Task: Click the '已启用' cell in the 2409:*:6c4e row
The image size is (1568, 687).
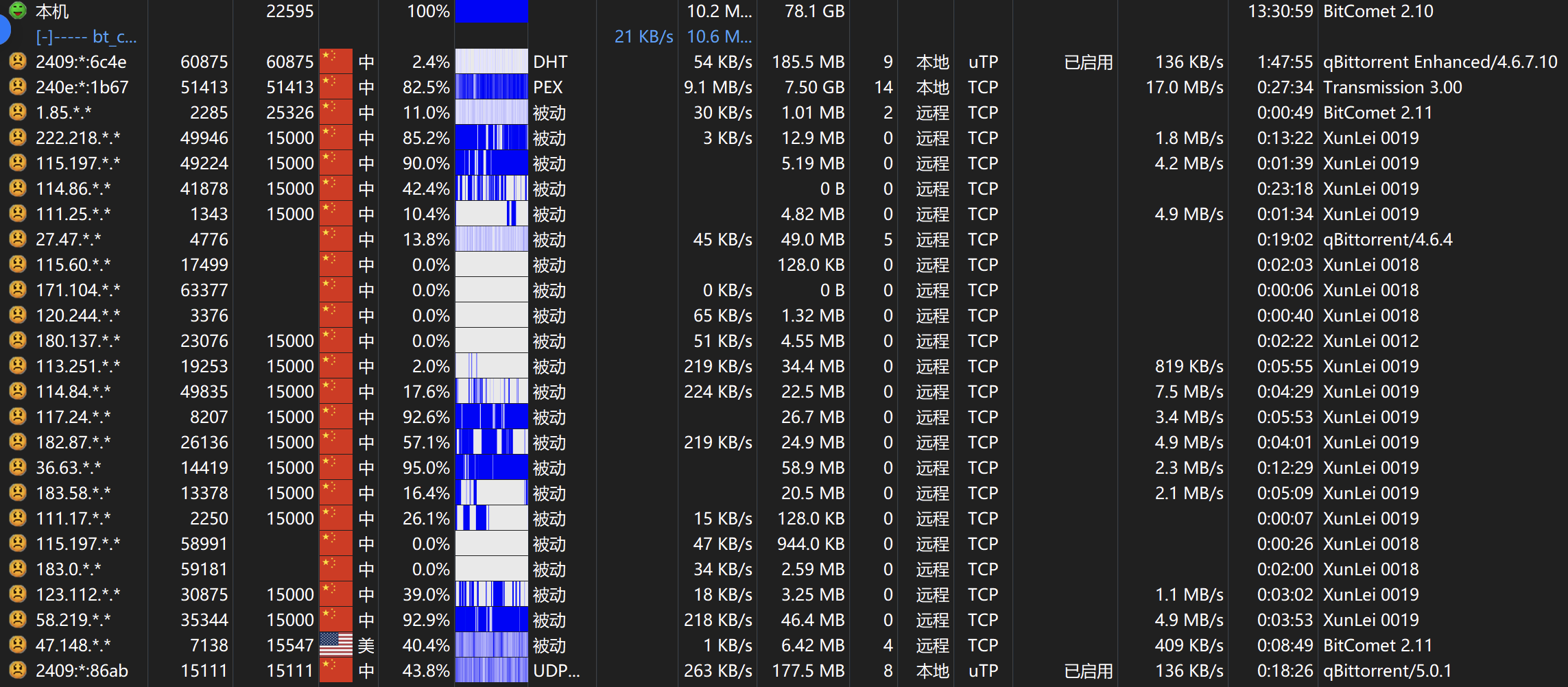Action: click(1089, 62)
